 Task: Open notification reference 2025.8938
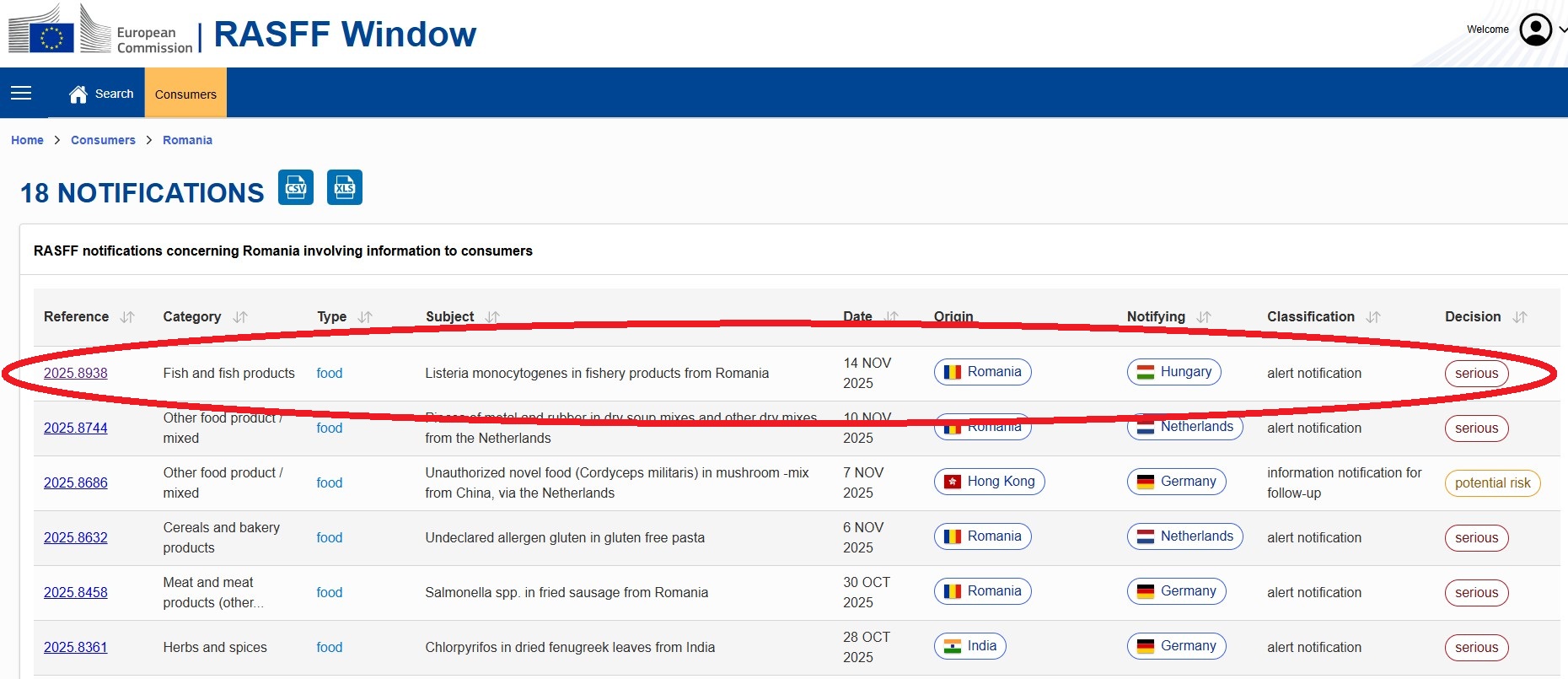[x=76, y=373]
